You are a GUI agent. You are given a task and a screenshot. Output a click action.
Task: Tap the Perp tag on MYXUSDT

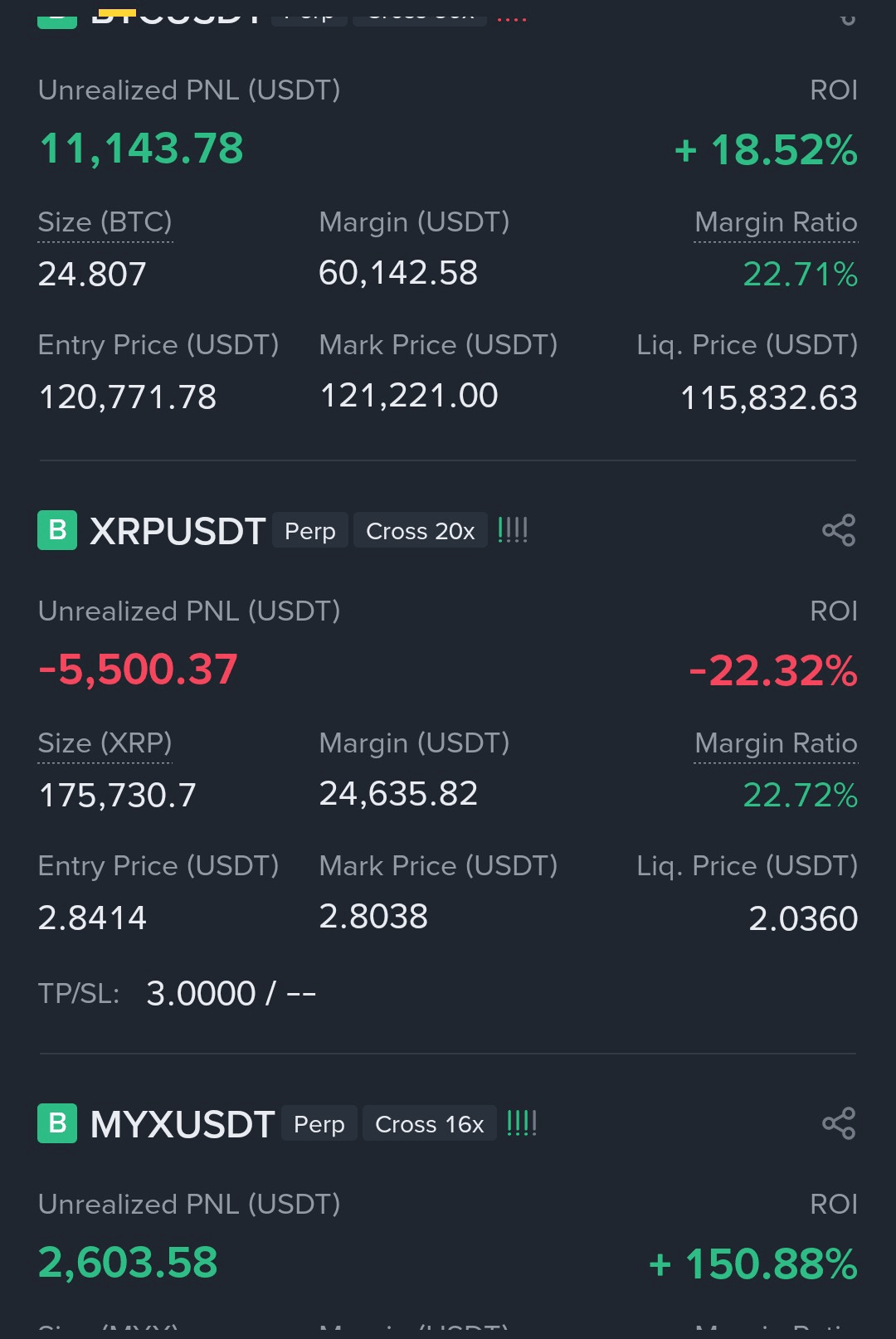pos(319,1124)
